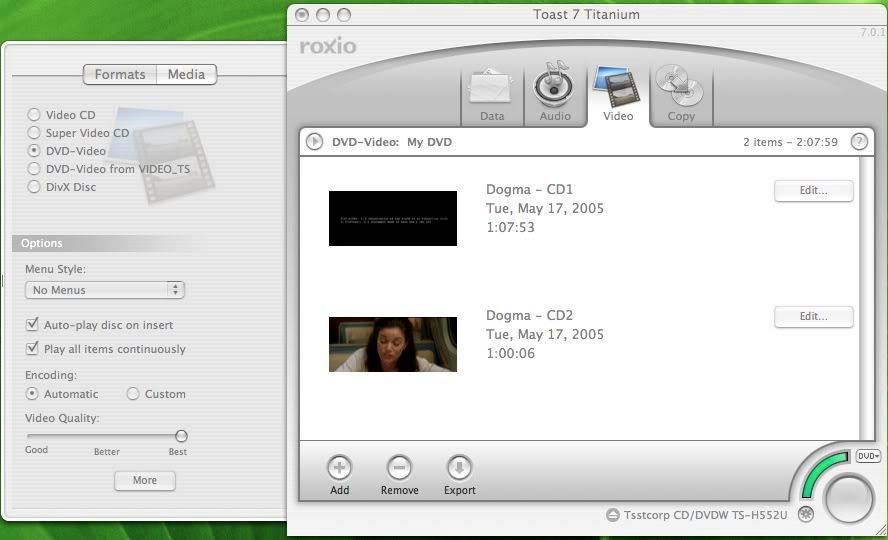Select the DVD-Video format option
This screenshot has height=540, width=888.
tap(34, 151)
